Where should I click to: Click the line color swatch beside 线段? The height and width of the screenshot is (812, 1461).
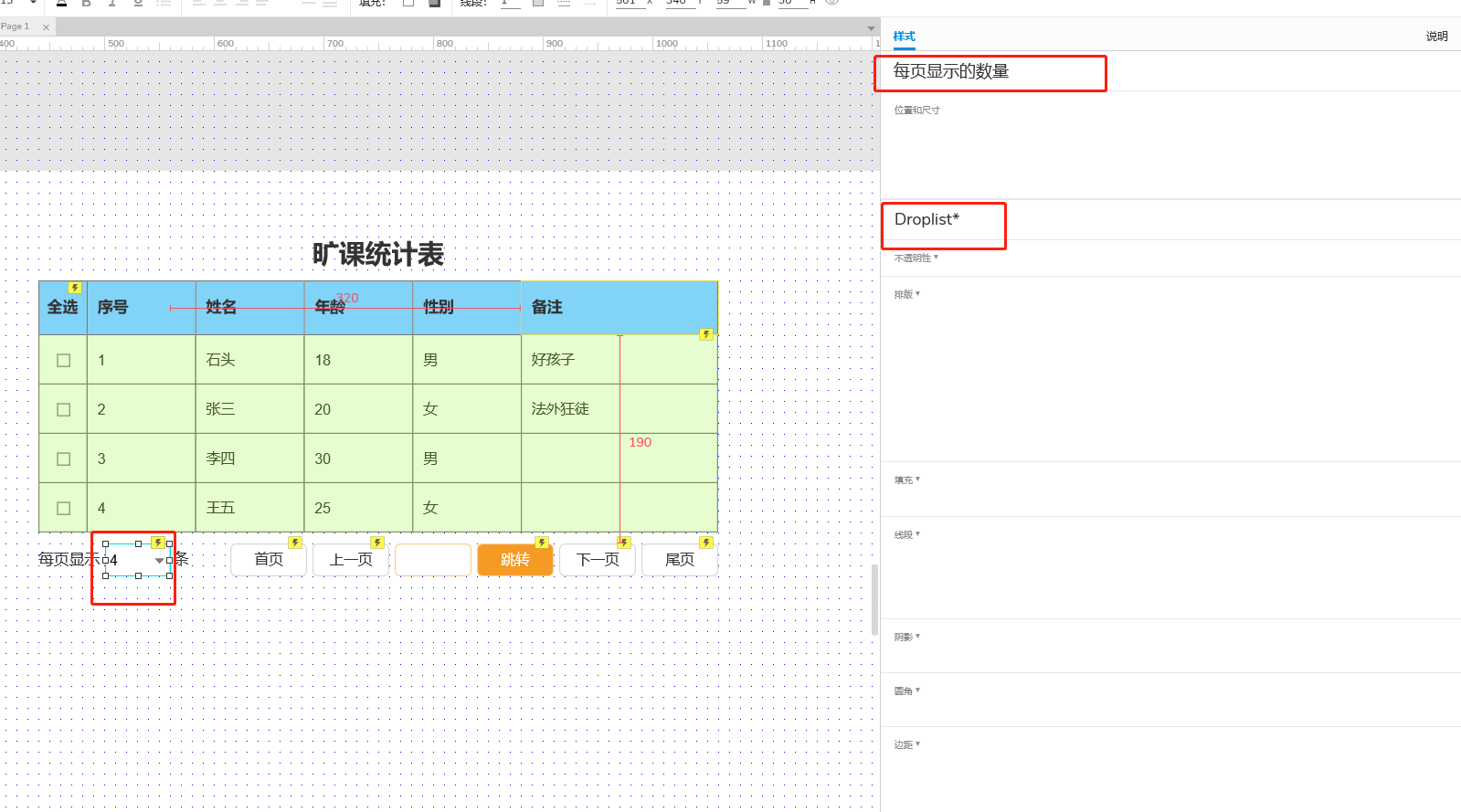538,3
